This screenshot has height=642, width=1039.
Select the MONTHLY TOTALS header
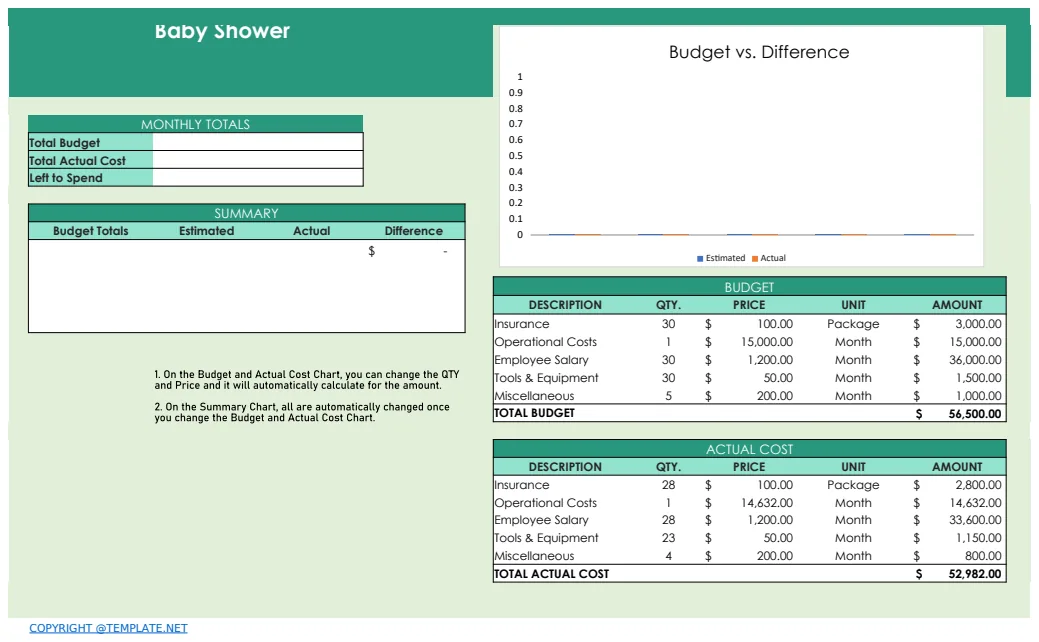195,124
